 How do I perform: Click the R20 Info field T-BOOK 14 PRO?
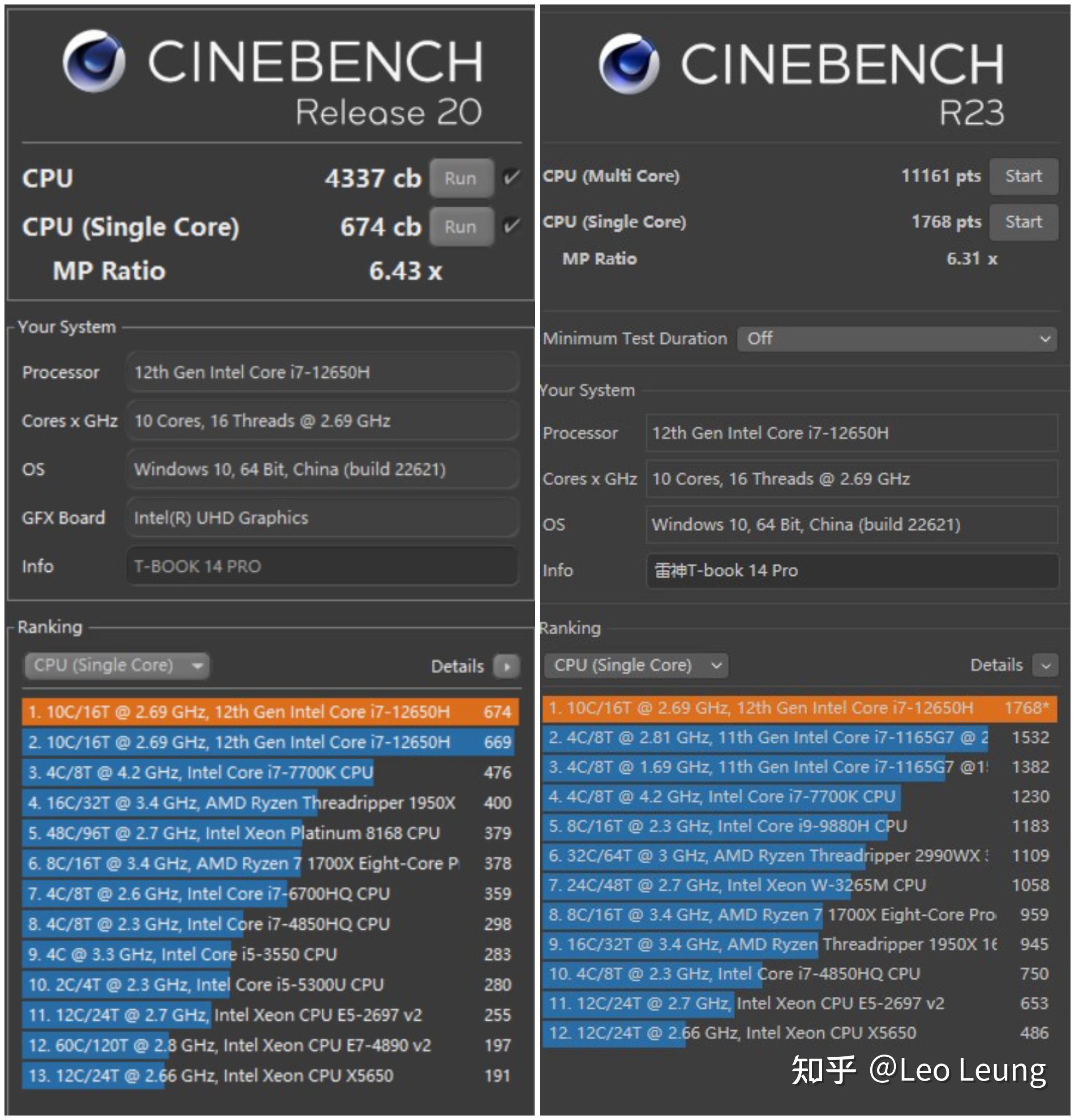click(x=322, y=566)
